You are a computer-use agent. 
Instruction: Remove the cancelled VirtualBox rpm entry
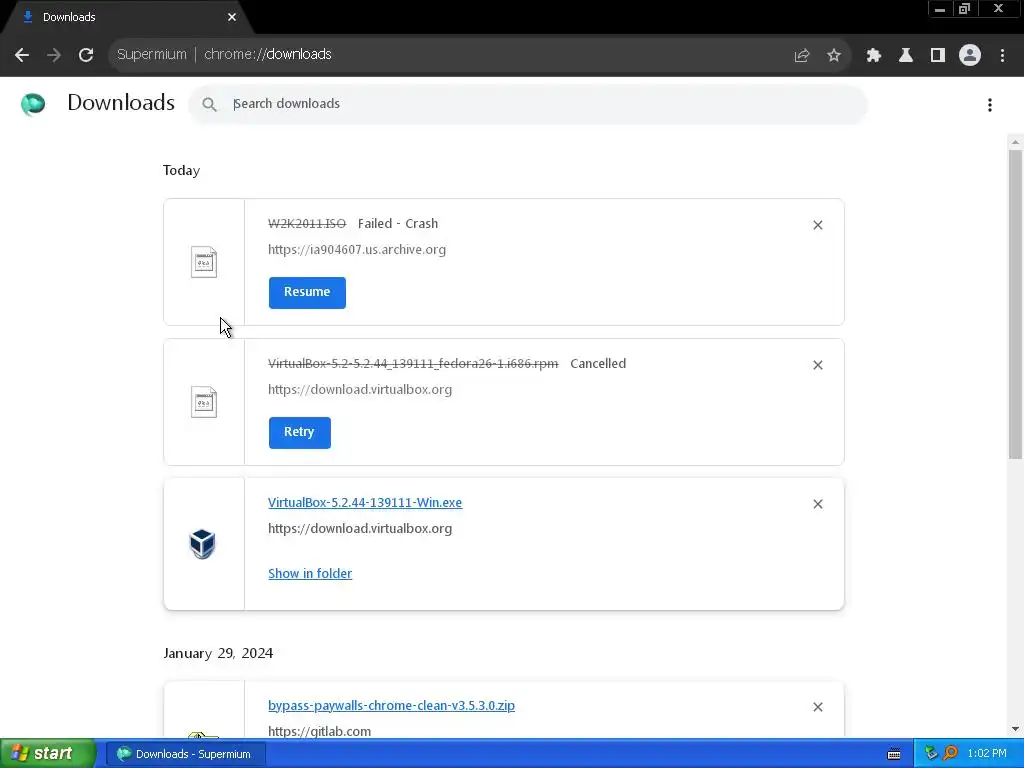tap(818, 365)
